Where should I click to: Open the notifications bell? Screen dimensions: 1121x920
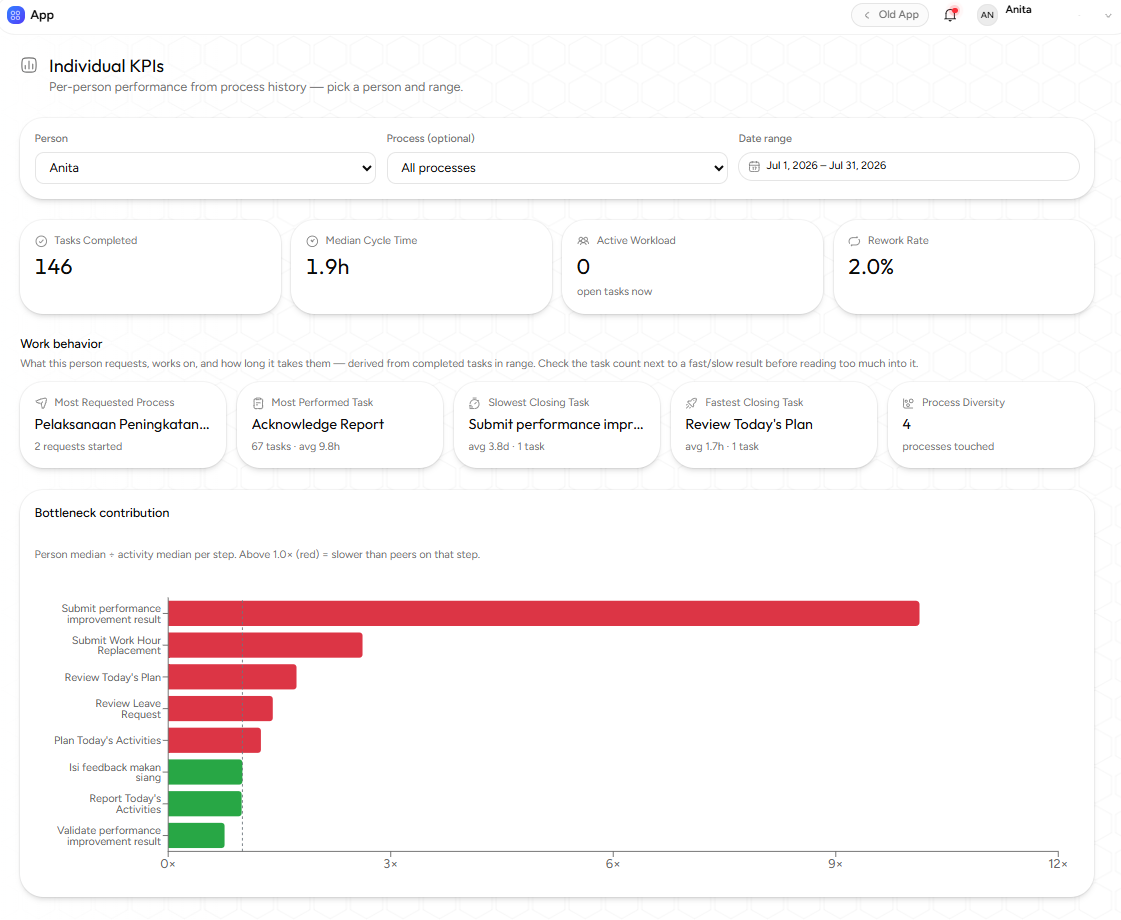click(x=950, y=15)
